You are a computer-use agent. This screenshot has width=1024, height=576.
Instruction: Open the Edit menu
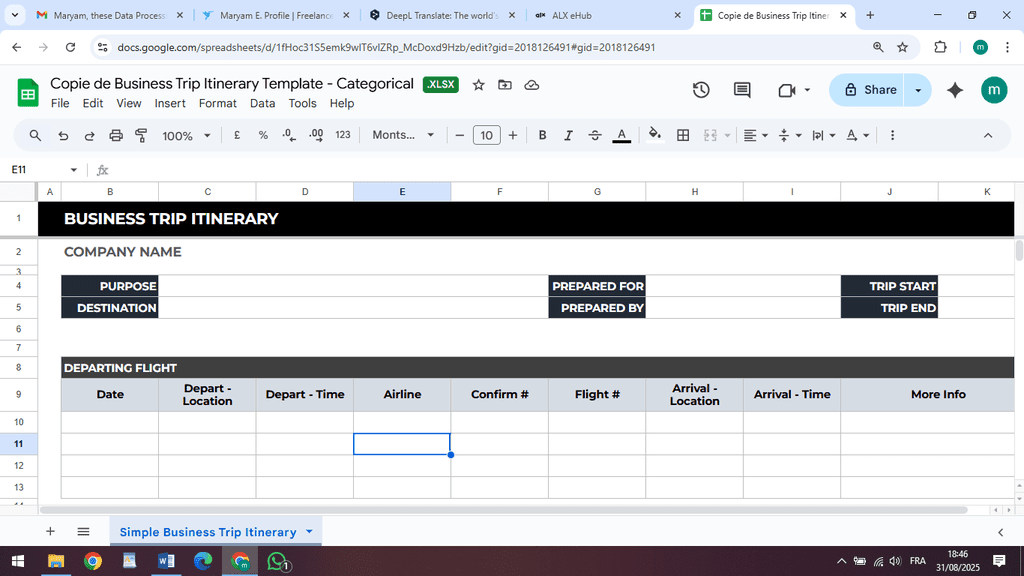93,103
